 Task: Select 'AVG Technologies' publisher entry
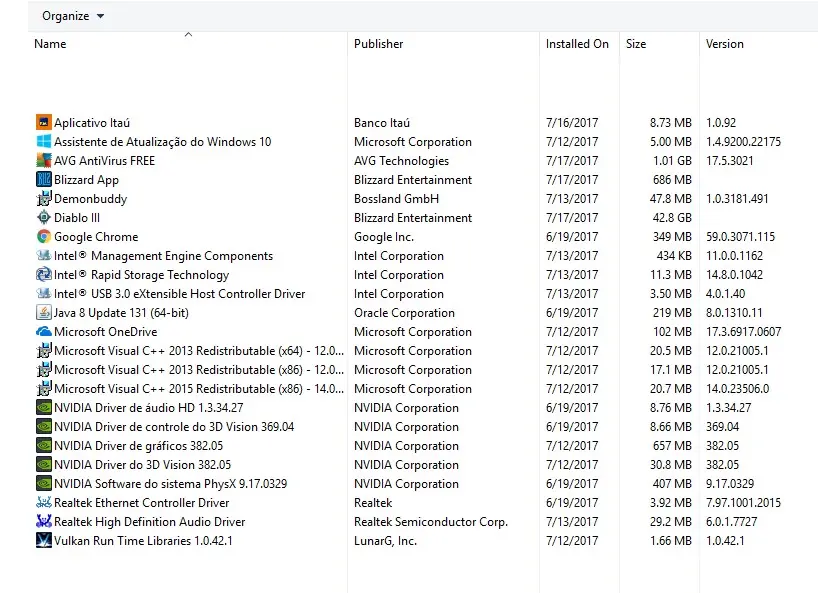pyautogui.click(x=402, y=161)
